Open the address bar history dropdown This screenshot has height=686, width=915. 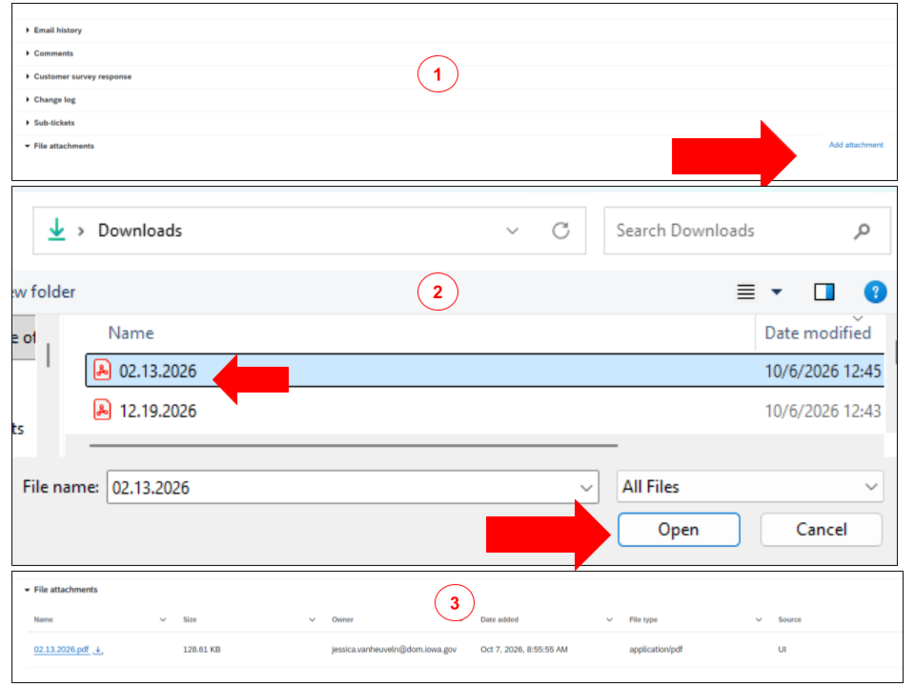pos(512,231)
